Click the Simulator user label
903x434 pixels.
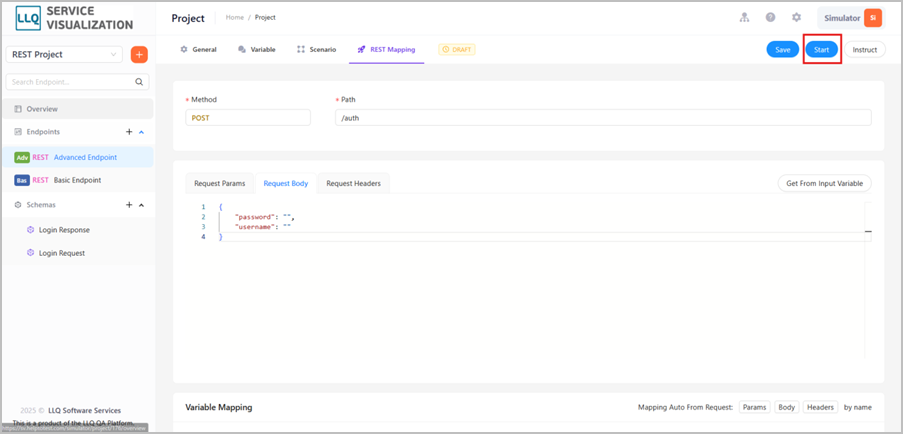[x=842, y=18]
